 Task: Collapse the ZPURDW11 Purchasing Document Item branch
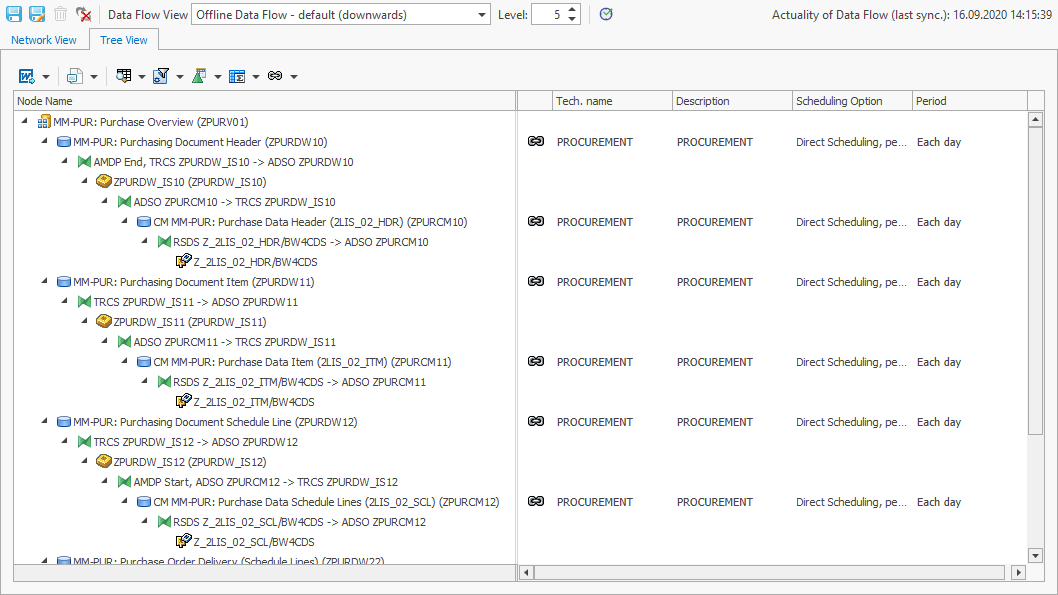coord(42,281)
